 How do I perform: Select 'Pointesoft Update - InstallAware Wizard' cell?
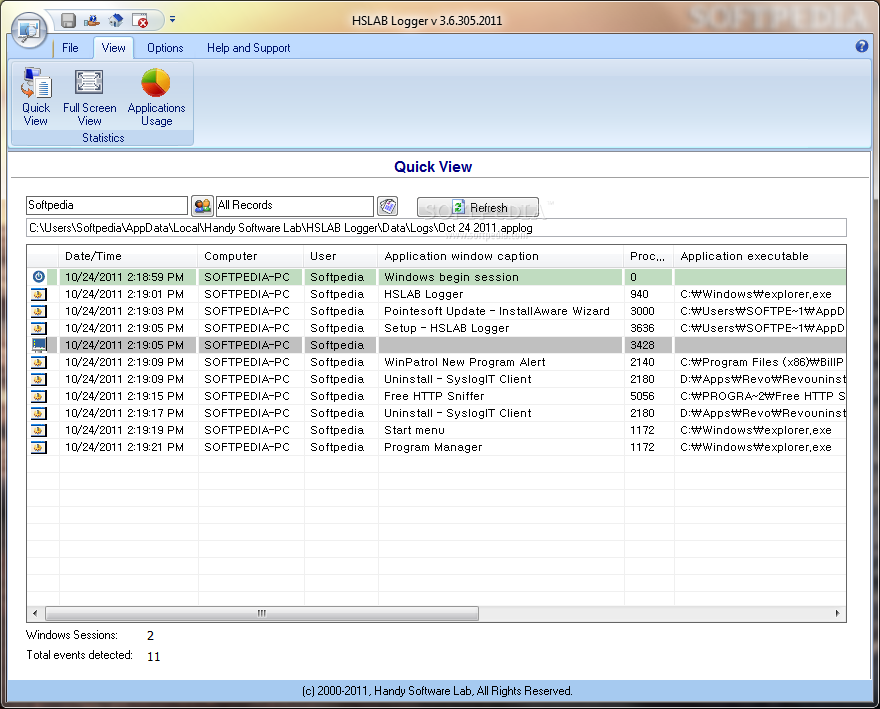click(501, 311)
